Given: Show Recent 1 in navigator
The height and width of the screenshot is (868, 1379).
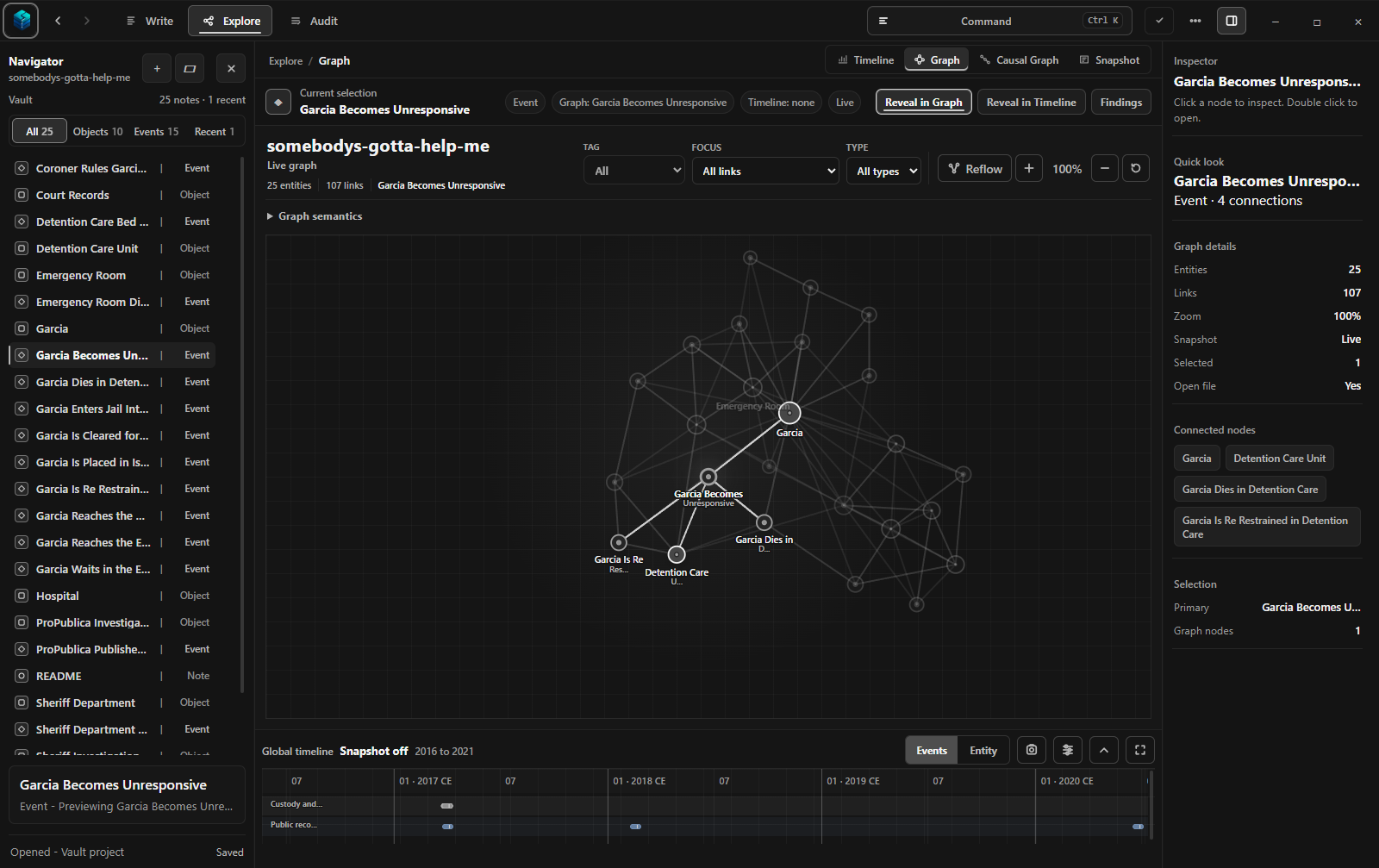Looking at the screenshot, I should click(x=214, y=131).
